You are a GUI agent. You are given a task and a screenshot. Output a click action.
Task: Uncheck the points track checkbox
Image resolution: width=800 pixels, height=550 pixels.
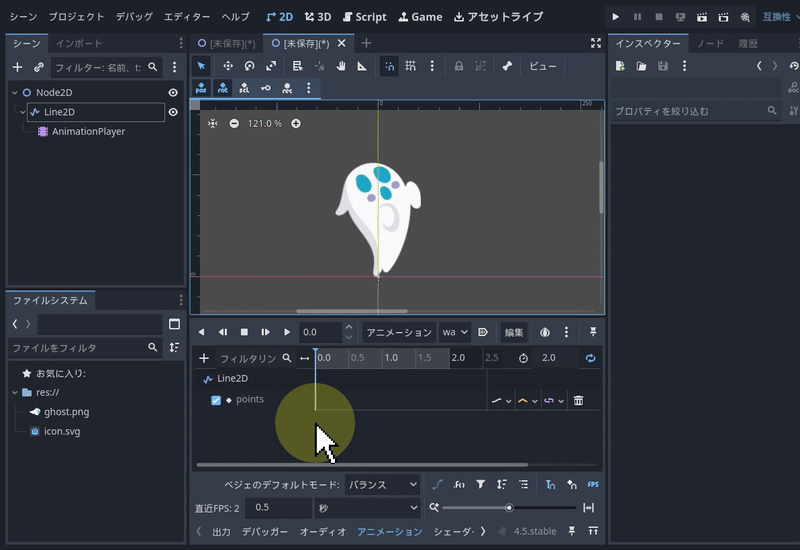(216, 400)
